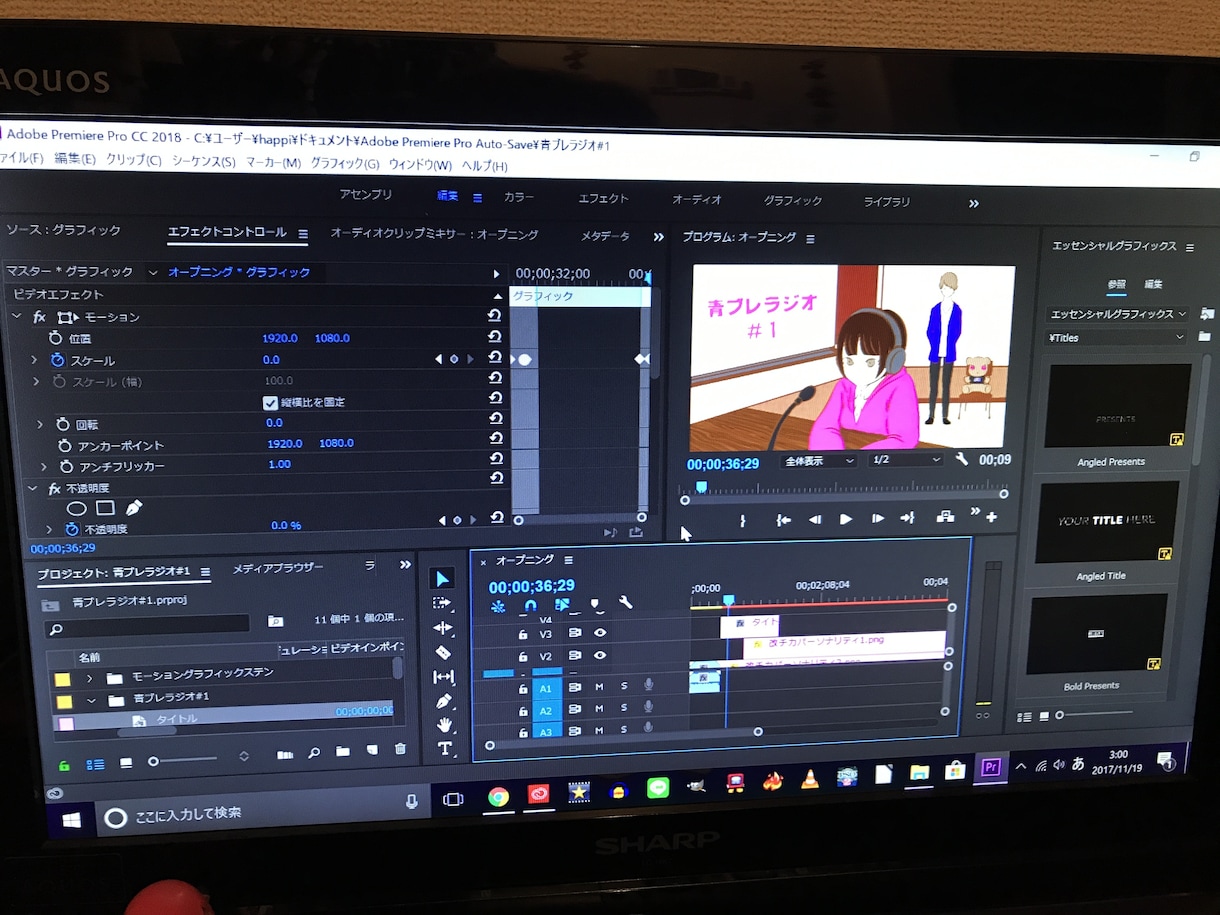Select the Type (T) tool
Screen dimensions: 1220x915
click(445, 748)
